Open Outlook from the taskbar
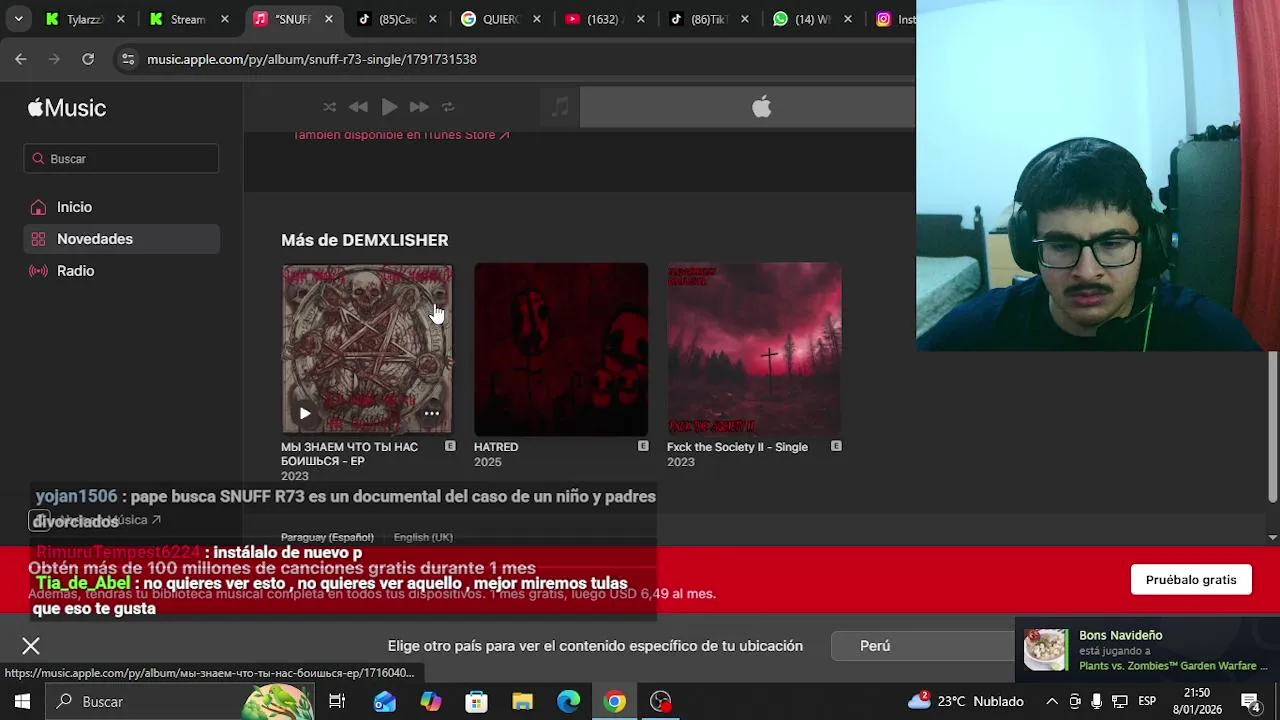The image size is (1280, 720). pyautogui.click(x=385, y=701)
